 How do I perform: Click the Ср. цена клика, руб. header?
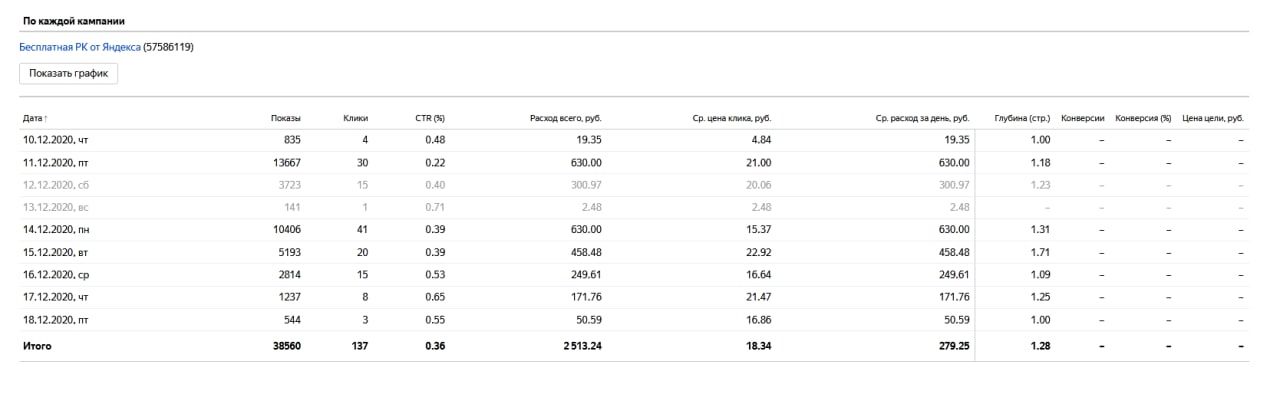(732, 118)
